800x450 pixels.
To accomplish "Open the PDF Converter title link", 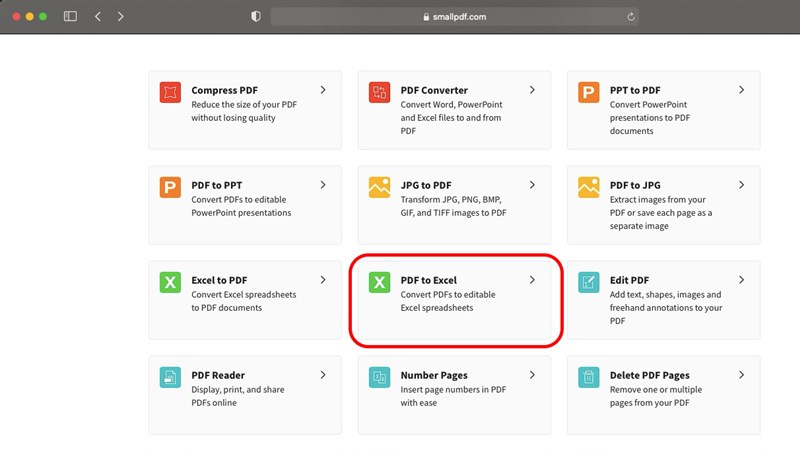I will pos(434,90).
